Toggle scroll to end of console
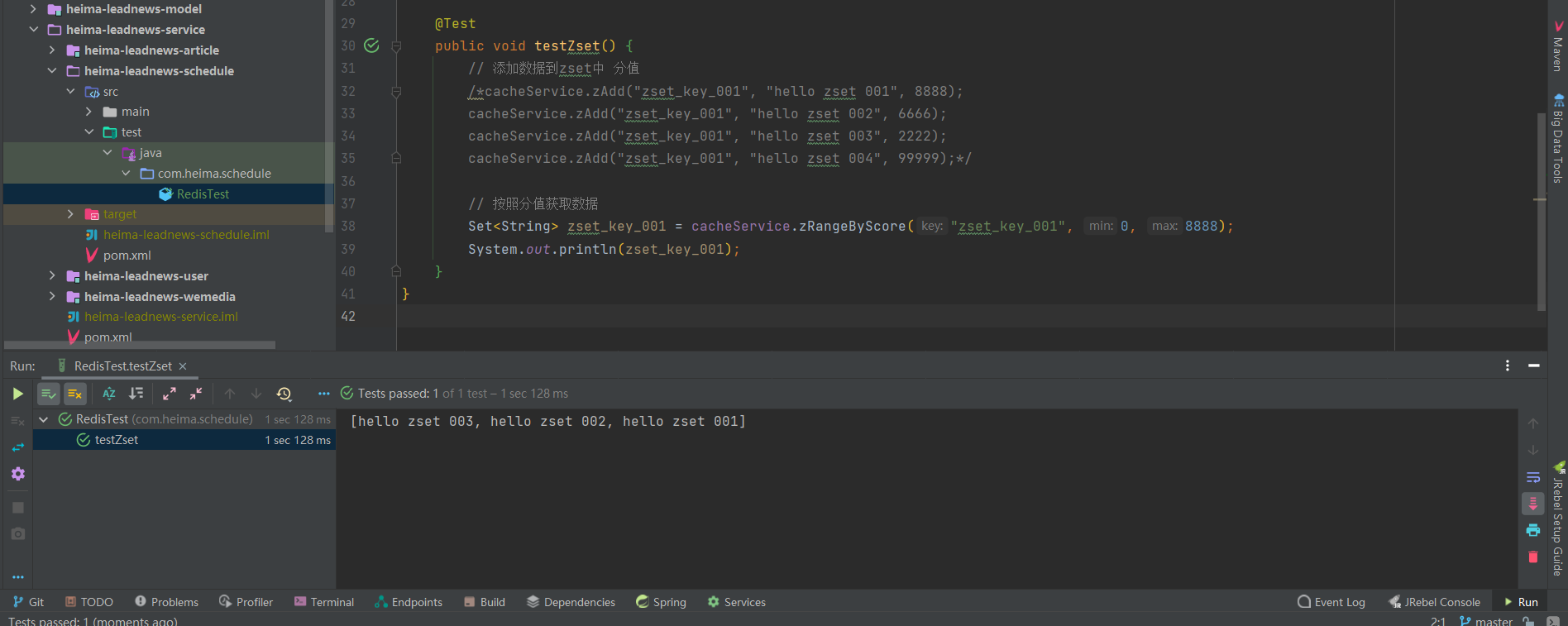 tap(1532, 504)
